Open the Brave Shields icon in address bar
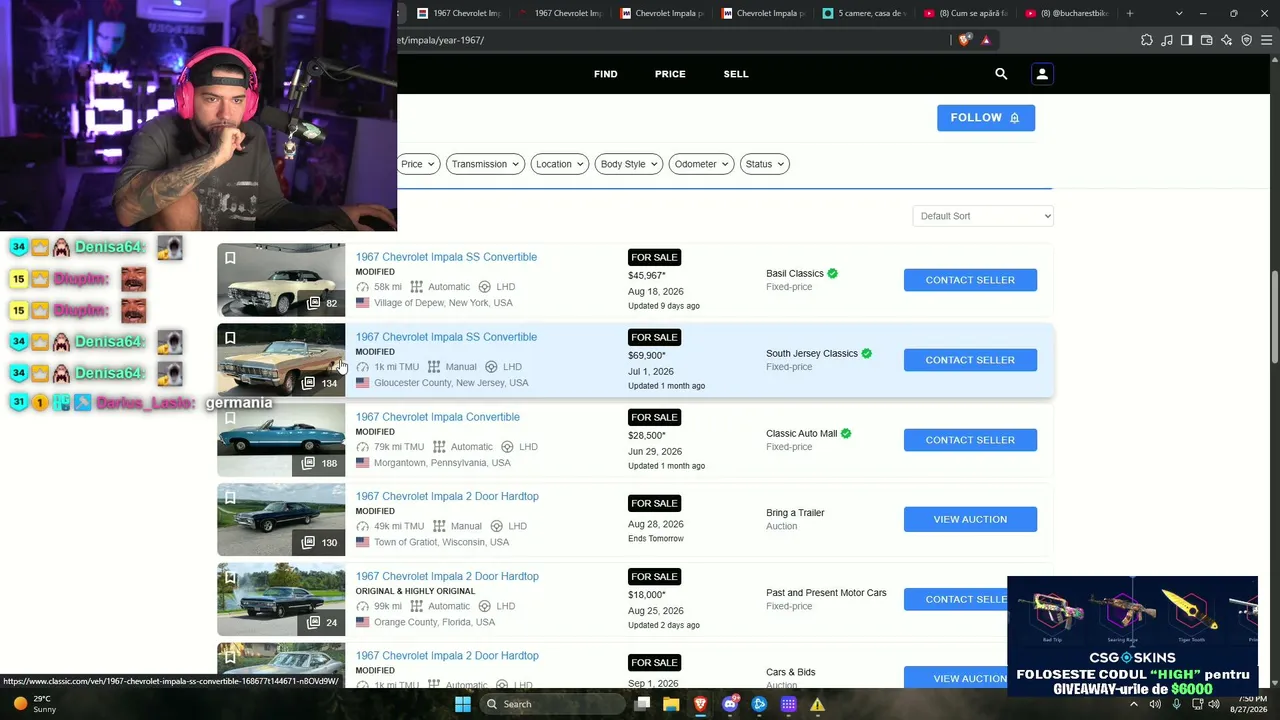 [964, 40]
